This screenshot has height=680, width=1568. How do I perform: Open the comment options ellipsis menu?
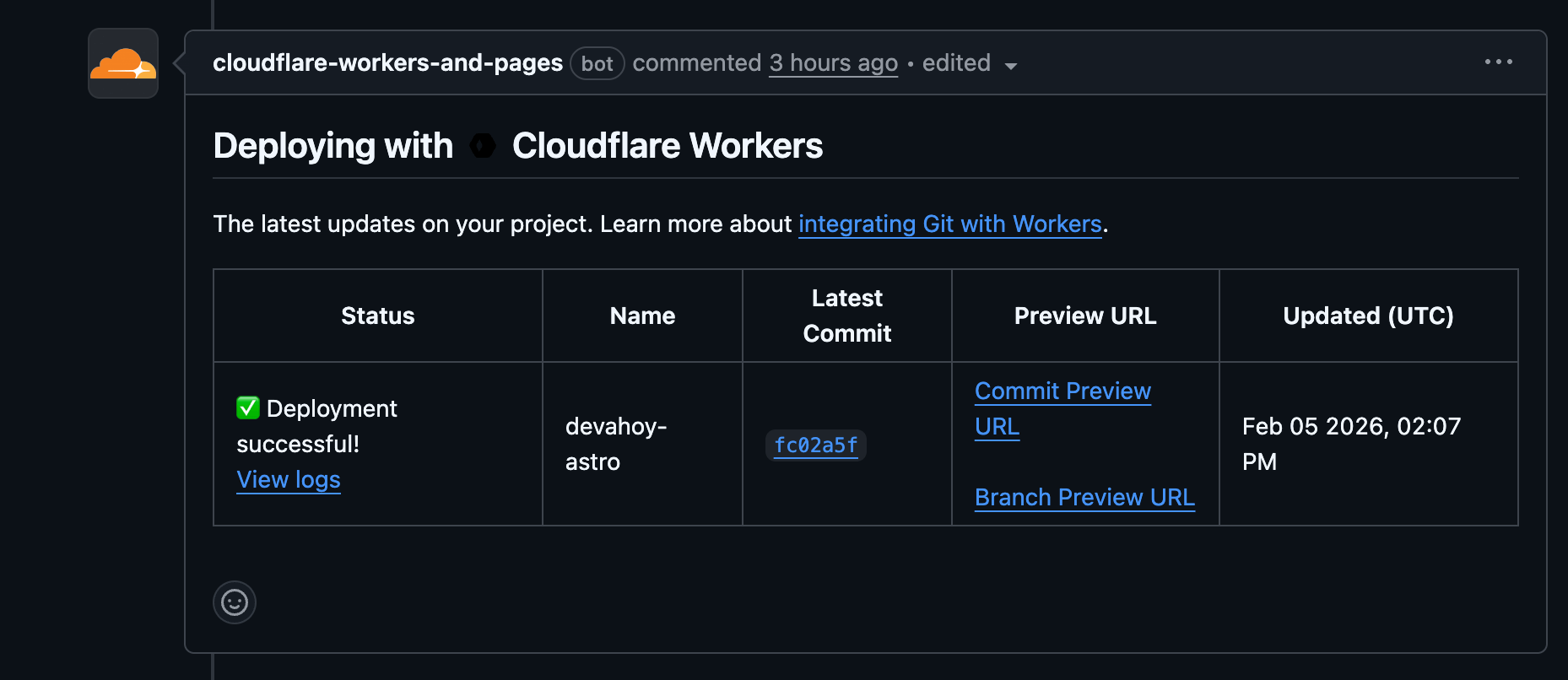1499,62
